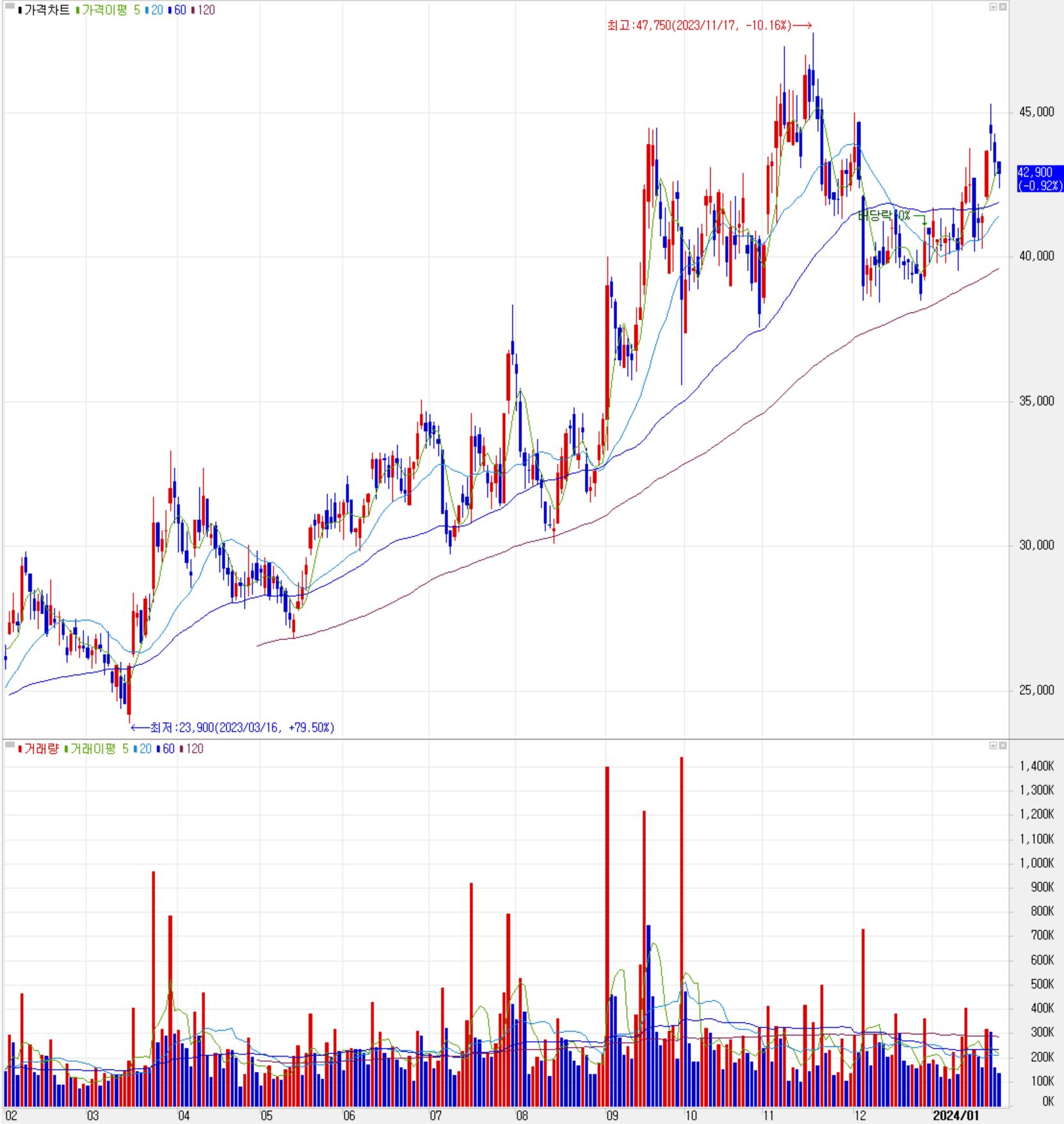Click the 2024/01 date axis label
1064x1124 pixels.
956,1115
